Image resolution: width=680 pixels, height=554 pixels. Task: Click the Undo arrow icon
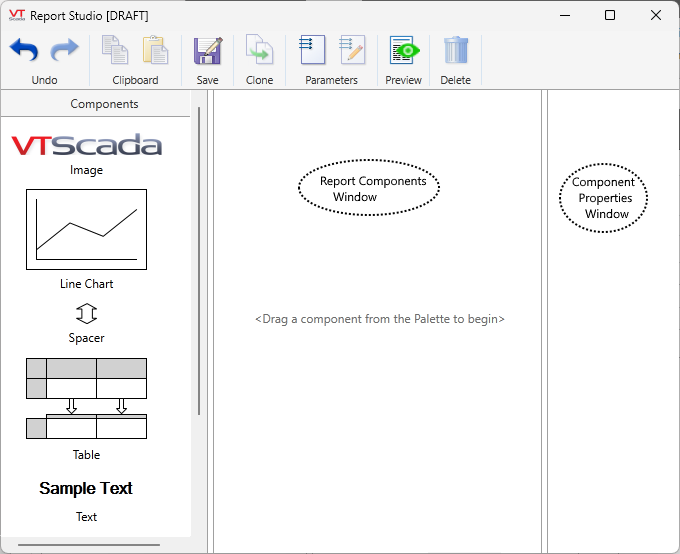(24, 50)
